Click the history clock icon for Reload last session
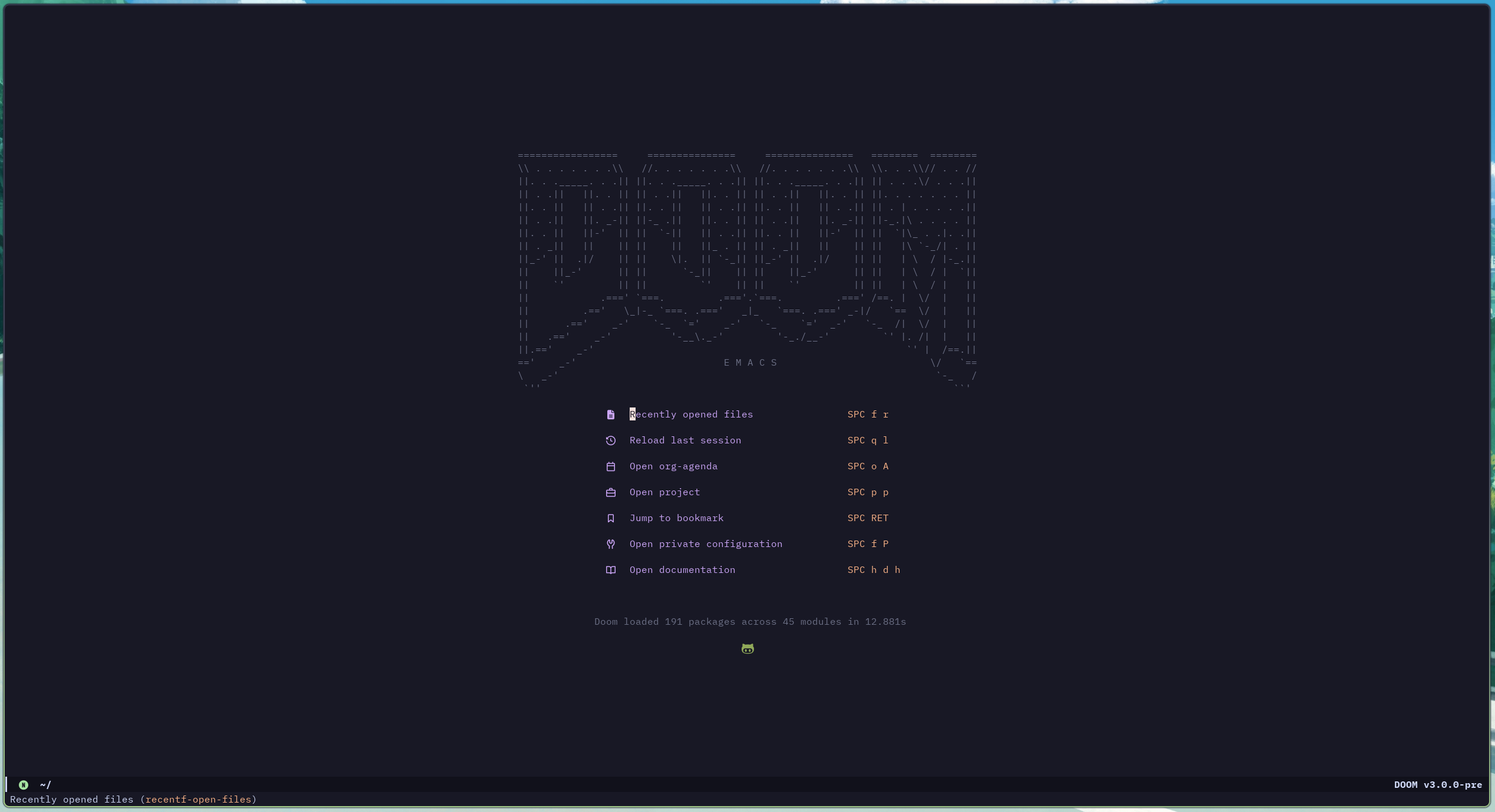 611,440
